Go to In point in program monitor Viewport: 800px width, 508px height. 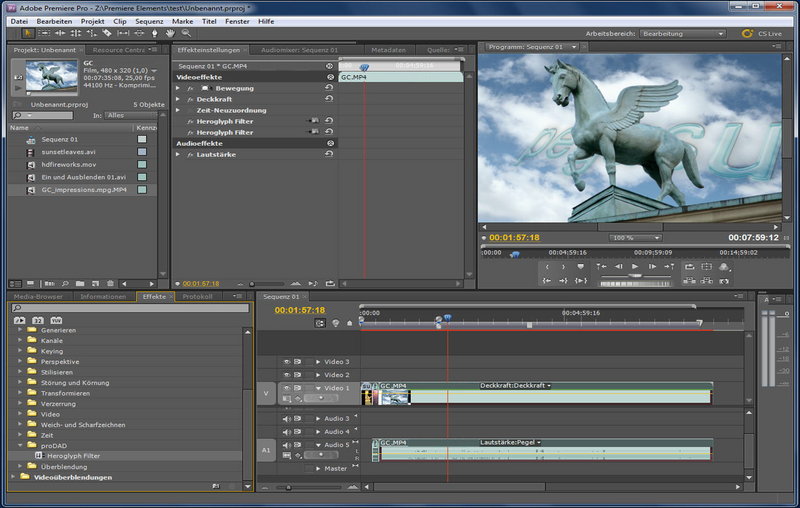click(x=546, y=281)
